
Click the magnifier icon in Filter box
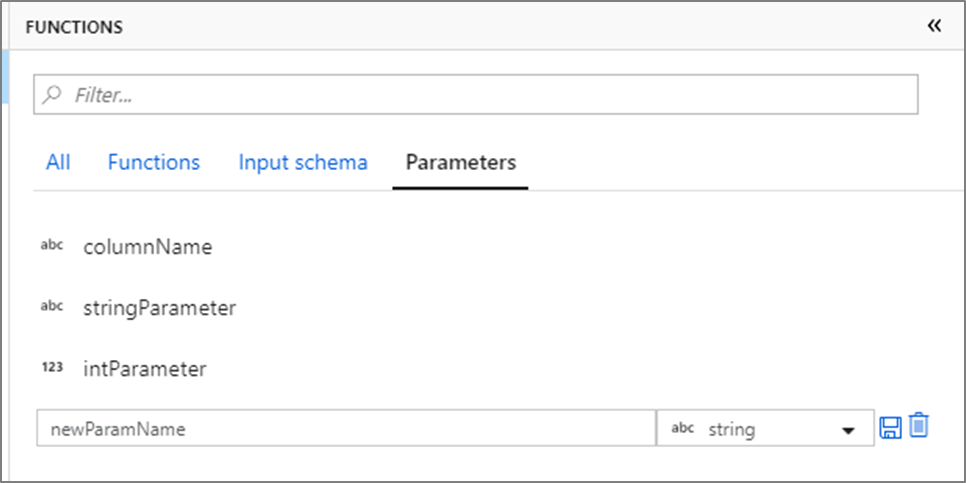coord(53,94)
